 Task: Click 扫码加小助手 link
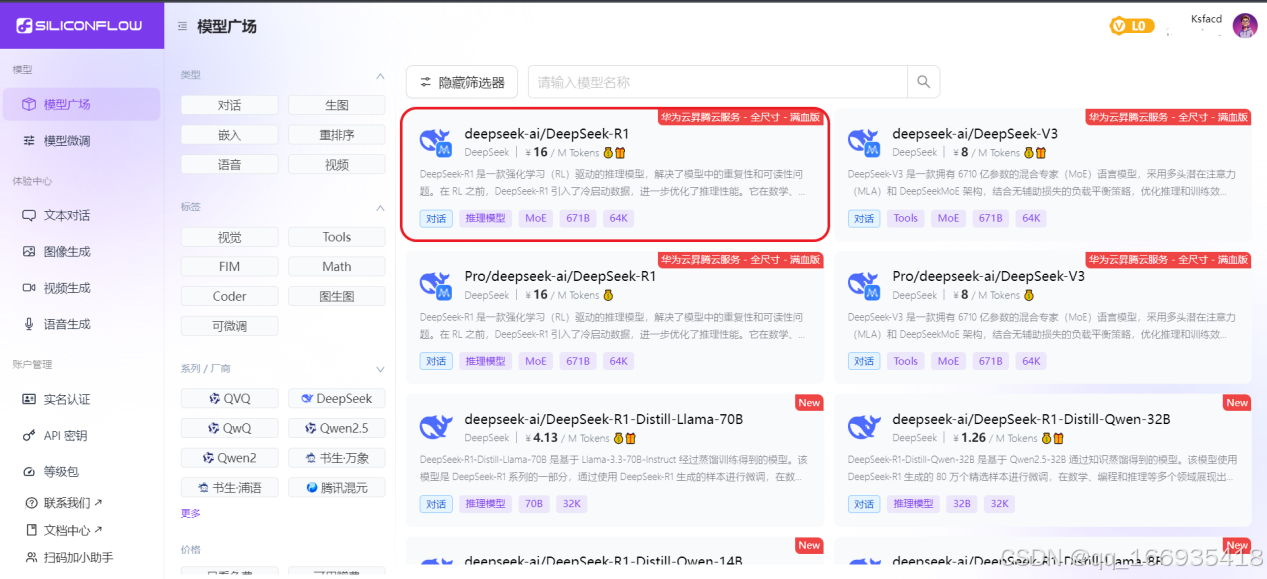[70, 557]
